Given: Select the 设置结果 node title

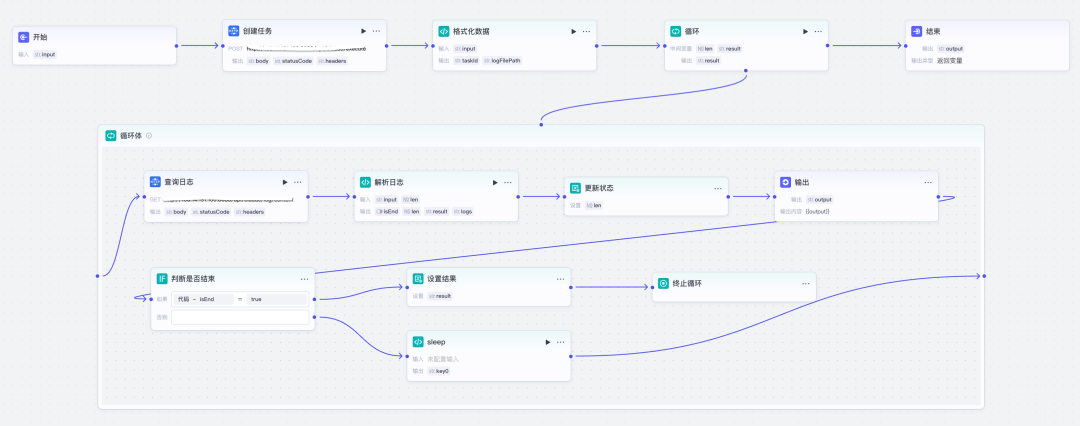Looking at the screenshot, I should pyautogui.click(x=442, y=278).
